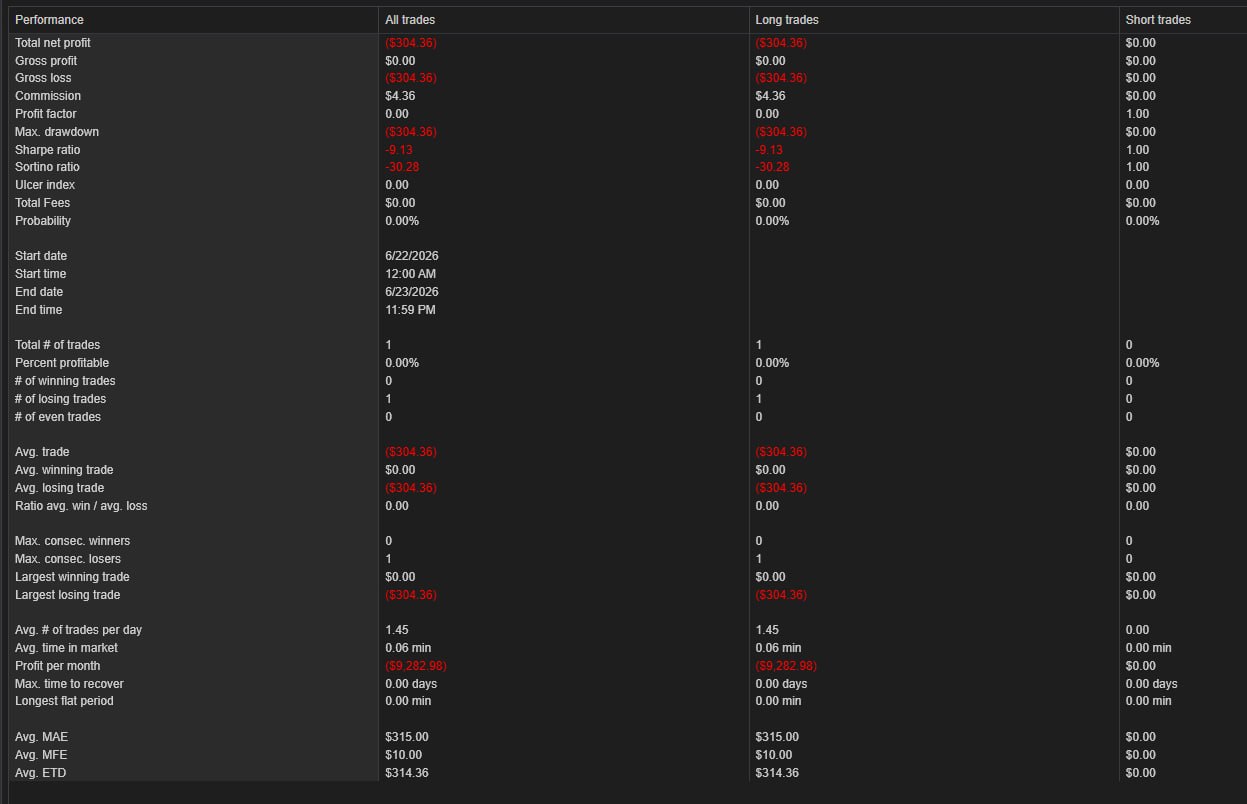The height and width of the screenshot is (804, 1247).
Task: Select the Total Fees row label
Action: pos(43,203)
